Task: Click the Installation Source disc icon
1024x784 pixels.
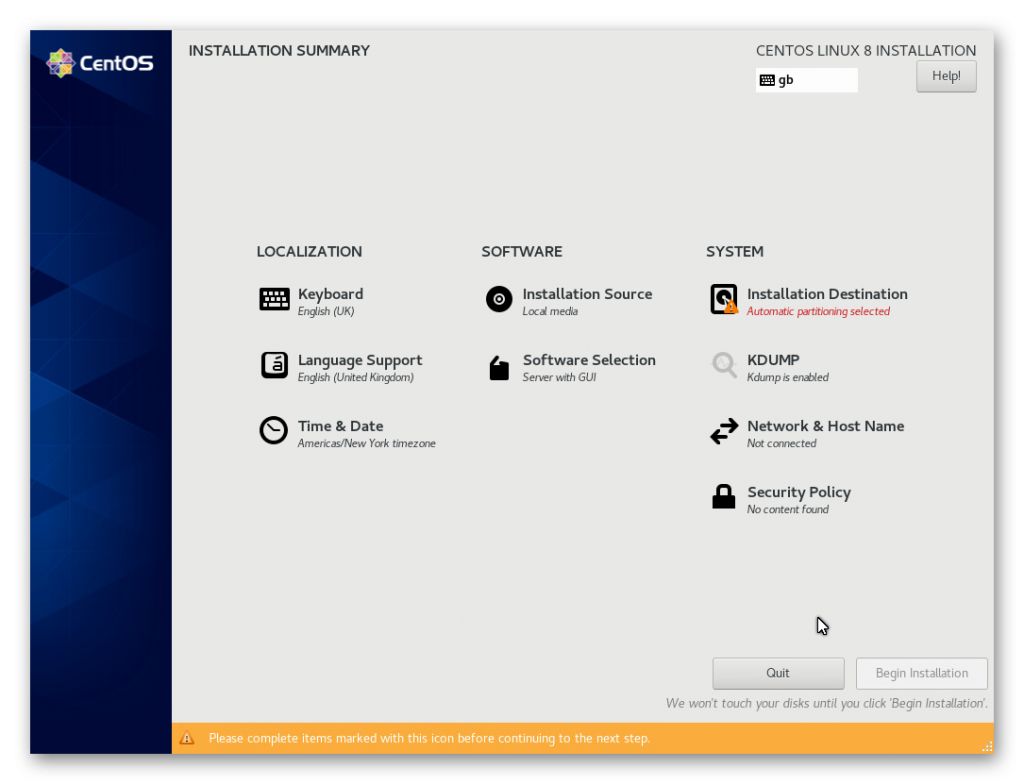Action: (499, 300)
